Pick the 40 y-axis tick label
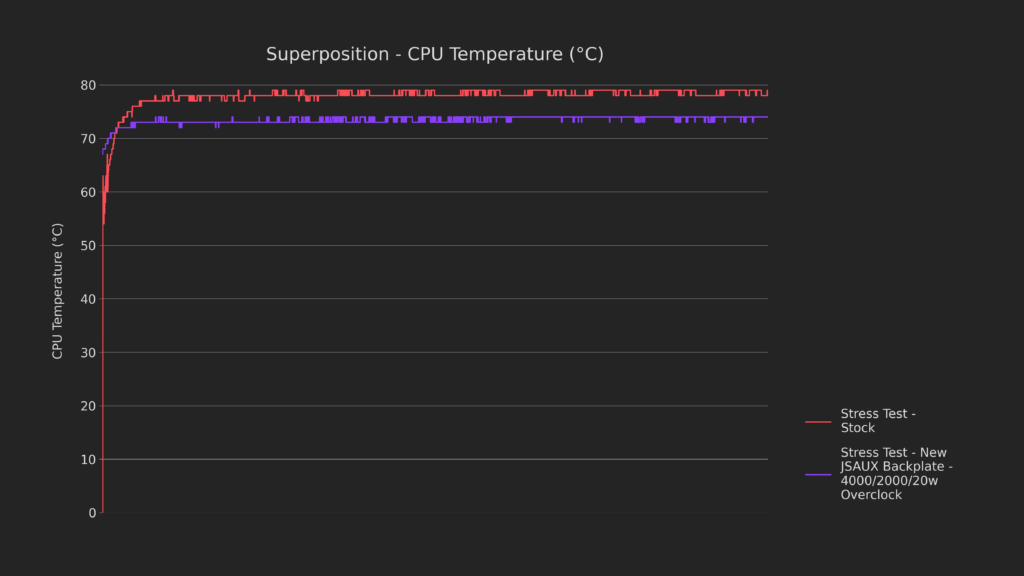Screen dimensions: 1024x576 pyautogui.click(x=88, y=299)
